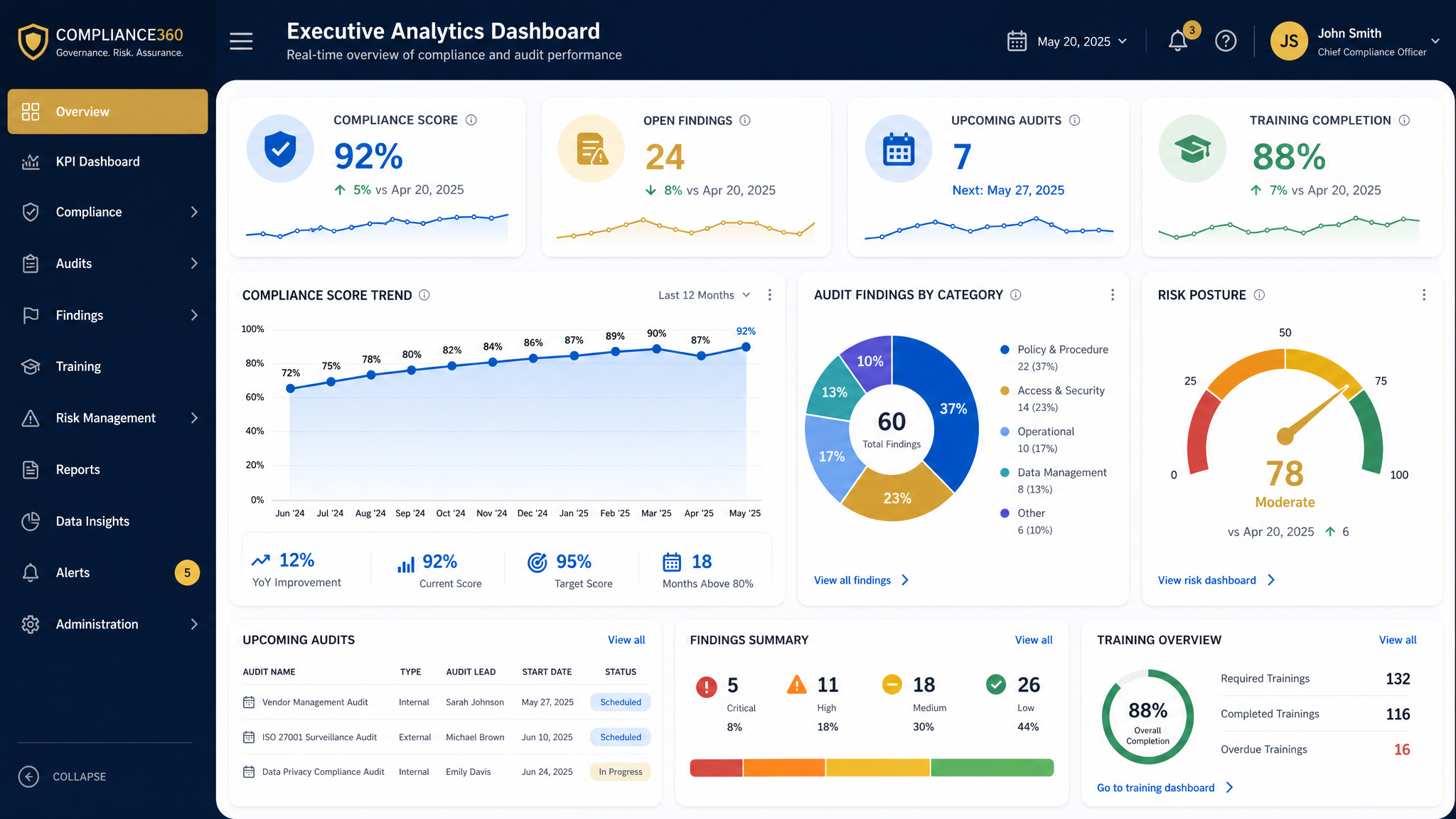Click the yellow Medium findings icon
The width and height of the screenshot is (1456, 819).
(x=892, y=684)
